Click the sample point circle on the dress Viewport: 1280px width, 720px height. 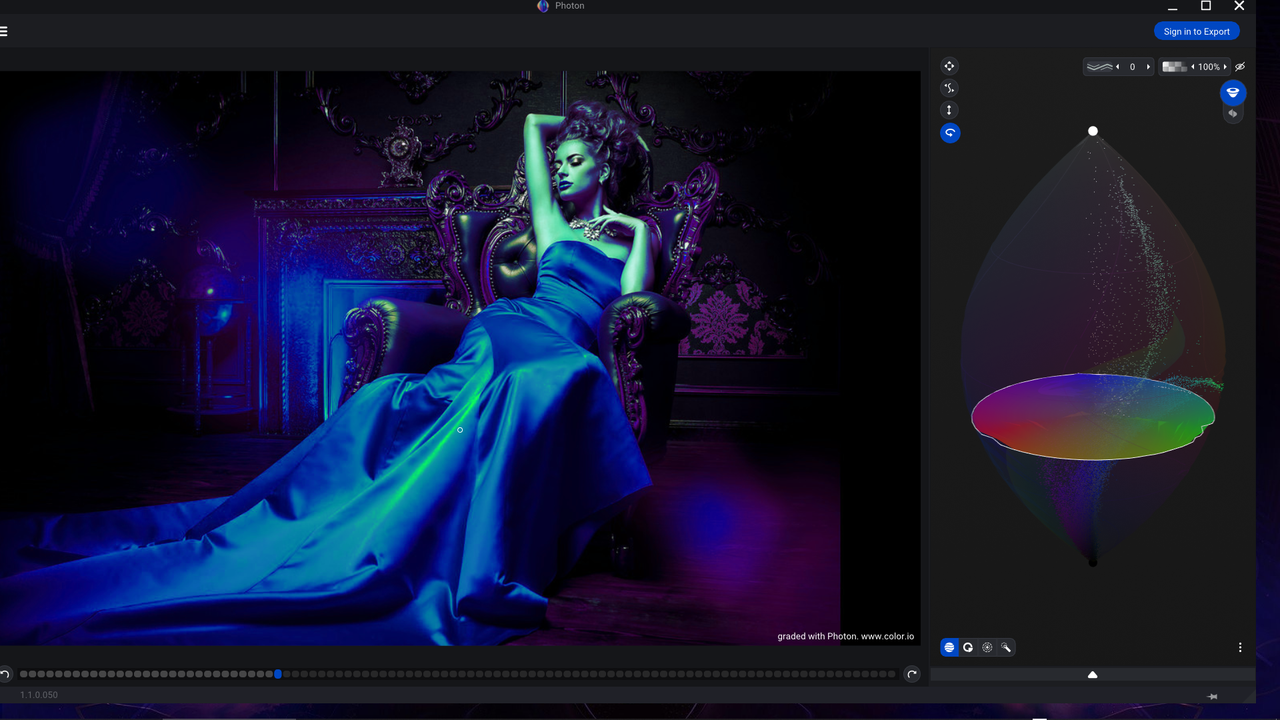click(460, 430)
